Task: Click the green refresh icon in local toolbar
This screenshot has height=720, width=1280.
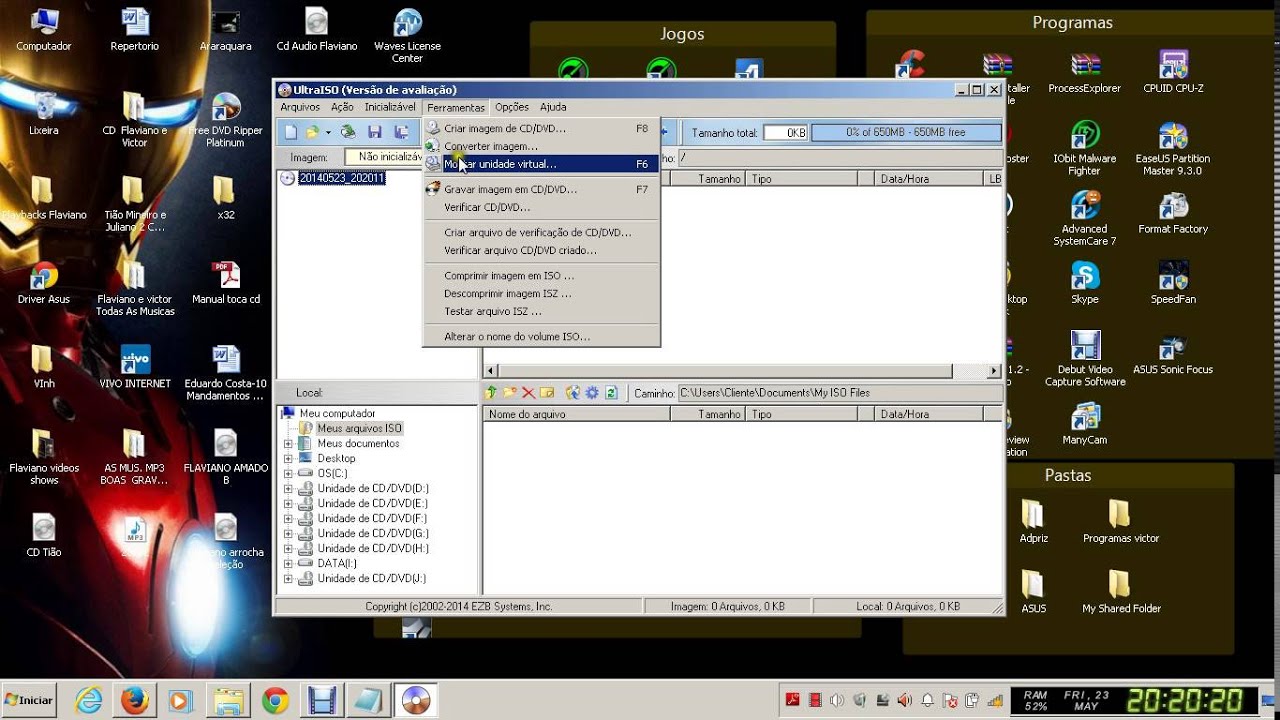Action: (611, 393)
